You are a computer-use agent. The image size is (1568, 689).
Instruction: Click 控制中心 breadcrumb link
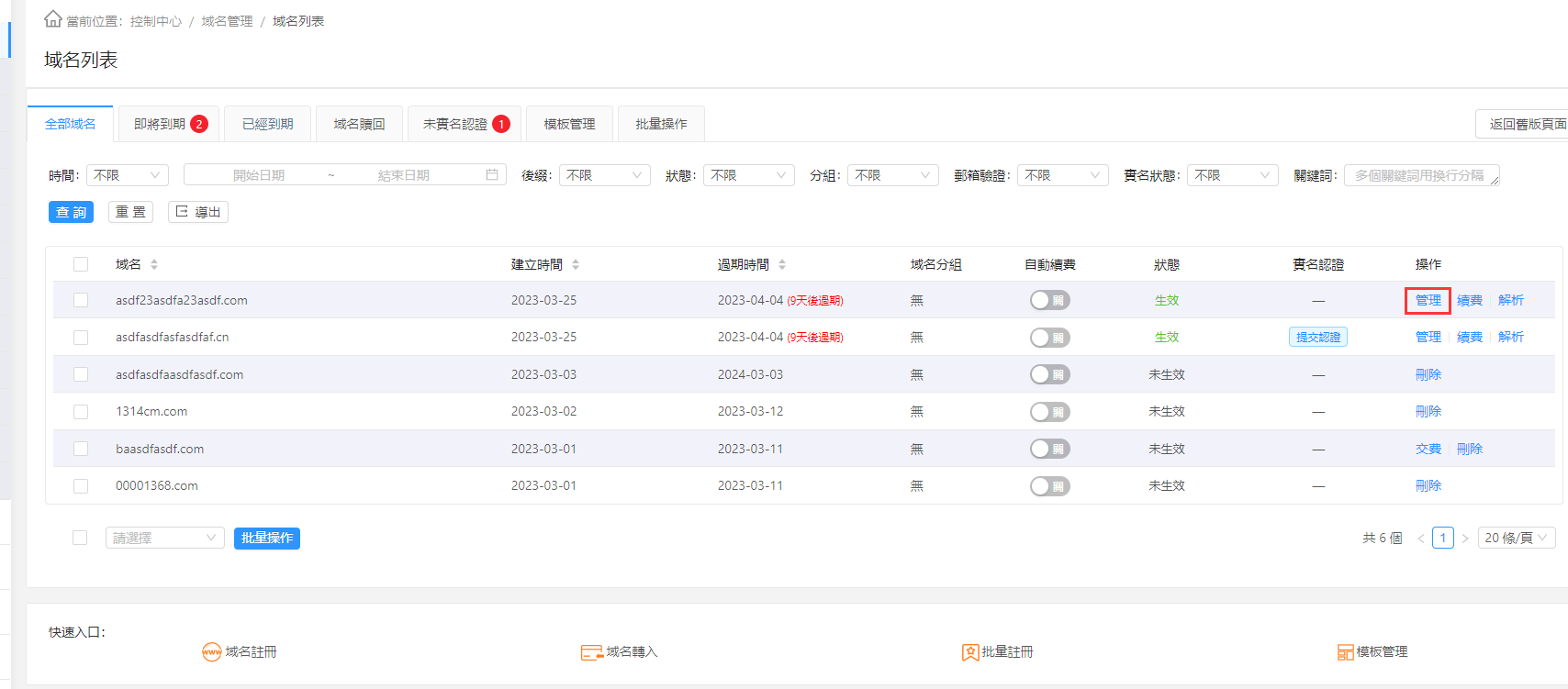156,21
